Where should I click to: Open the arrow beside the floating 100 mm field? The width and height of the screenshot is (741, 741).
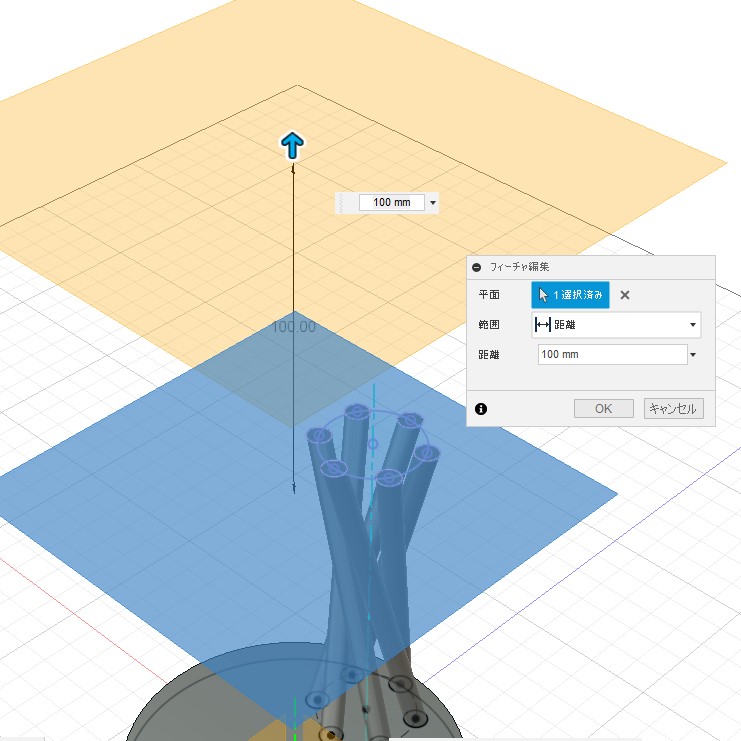click(433, 203)
